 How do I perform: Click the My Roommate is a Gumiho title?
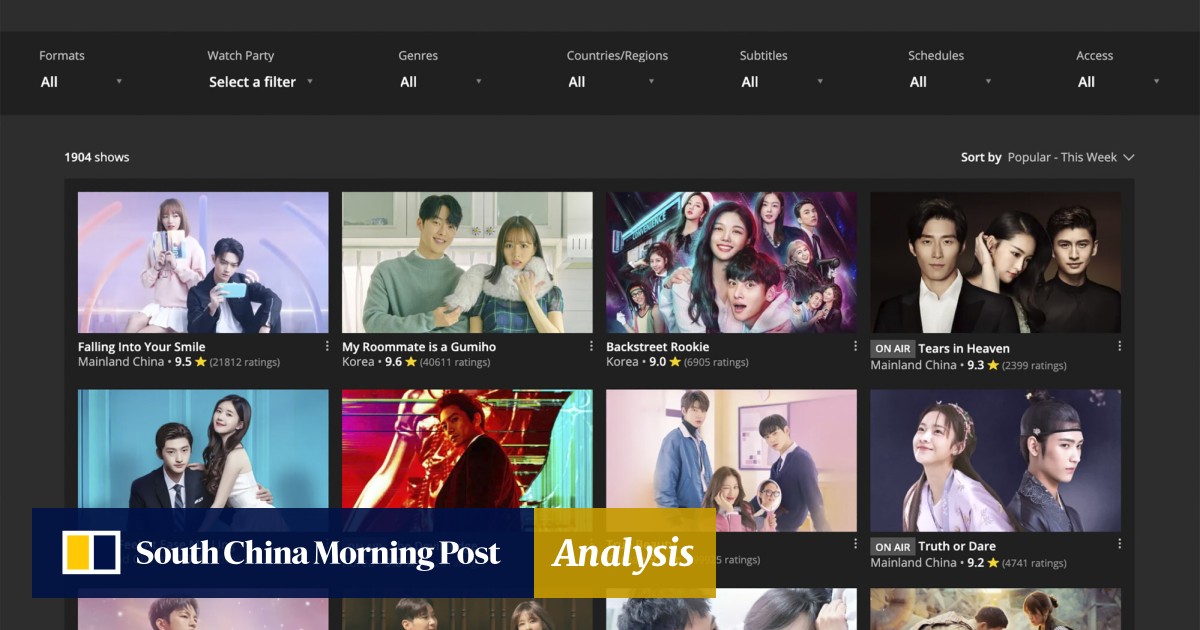(419, 347)
